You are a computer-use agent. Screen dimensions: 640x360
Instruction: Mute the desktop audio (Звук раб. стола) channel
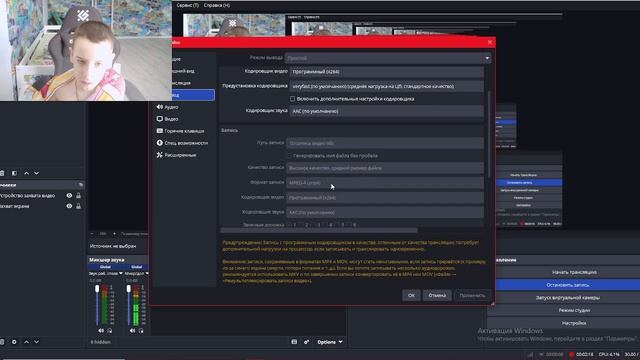point(100,331)
